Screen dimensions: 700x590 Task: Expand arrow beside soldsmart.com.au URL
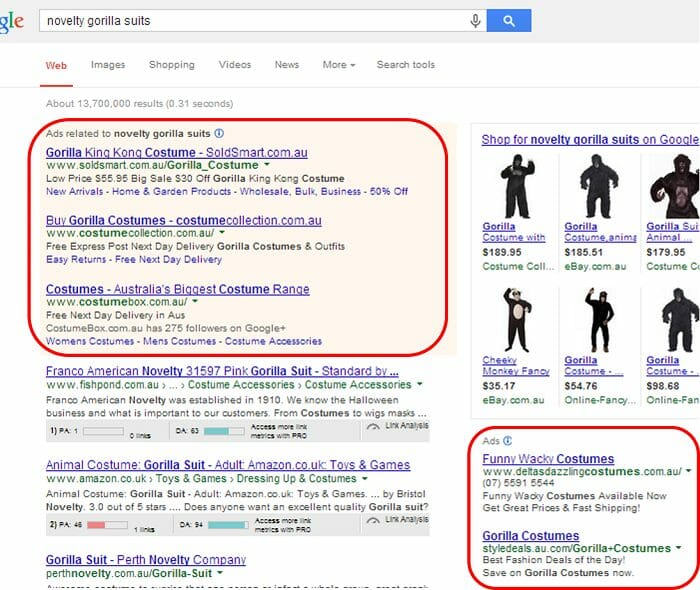tap(267, 165)
